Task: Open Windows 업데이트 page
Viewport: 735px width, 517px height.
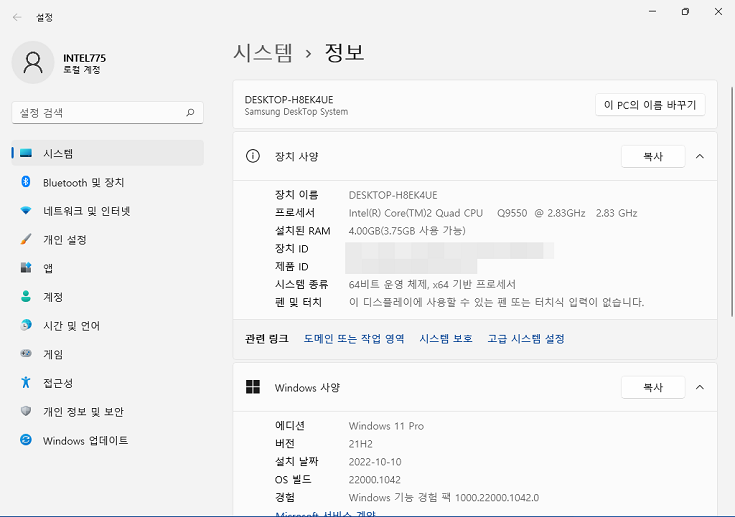Action: [108, 440]
